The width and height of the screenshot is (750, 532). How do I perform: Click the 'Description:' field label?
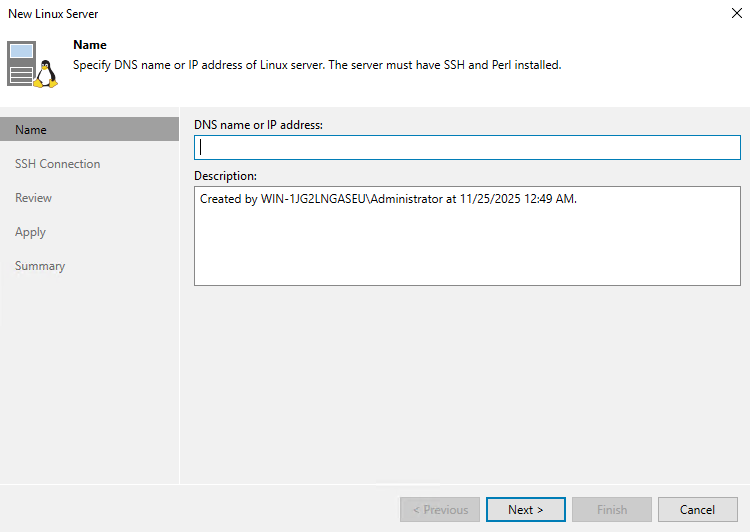[226, 176]
